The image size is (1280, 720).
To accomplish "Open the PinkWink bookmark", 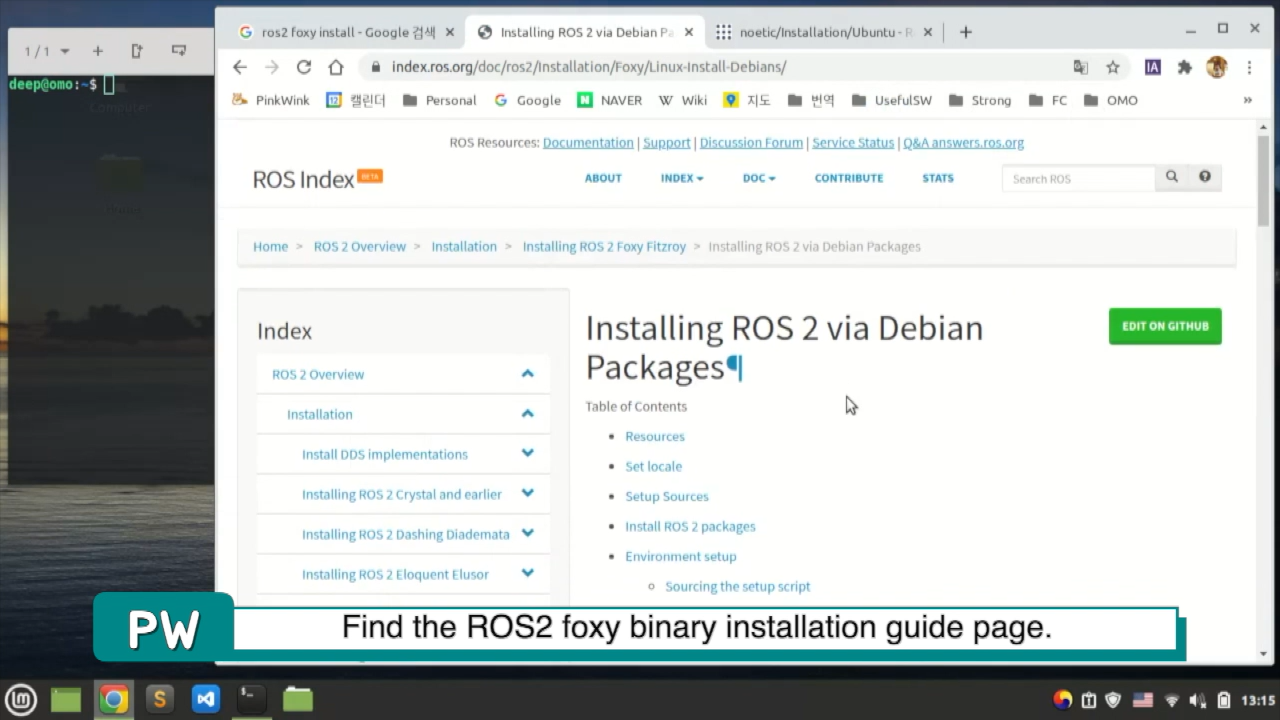I will click(270, 100).
